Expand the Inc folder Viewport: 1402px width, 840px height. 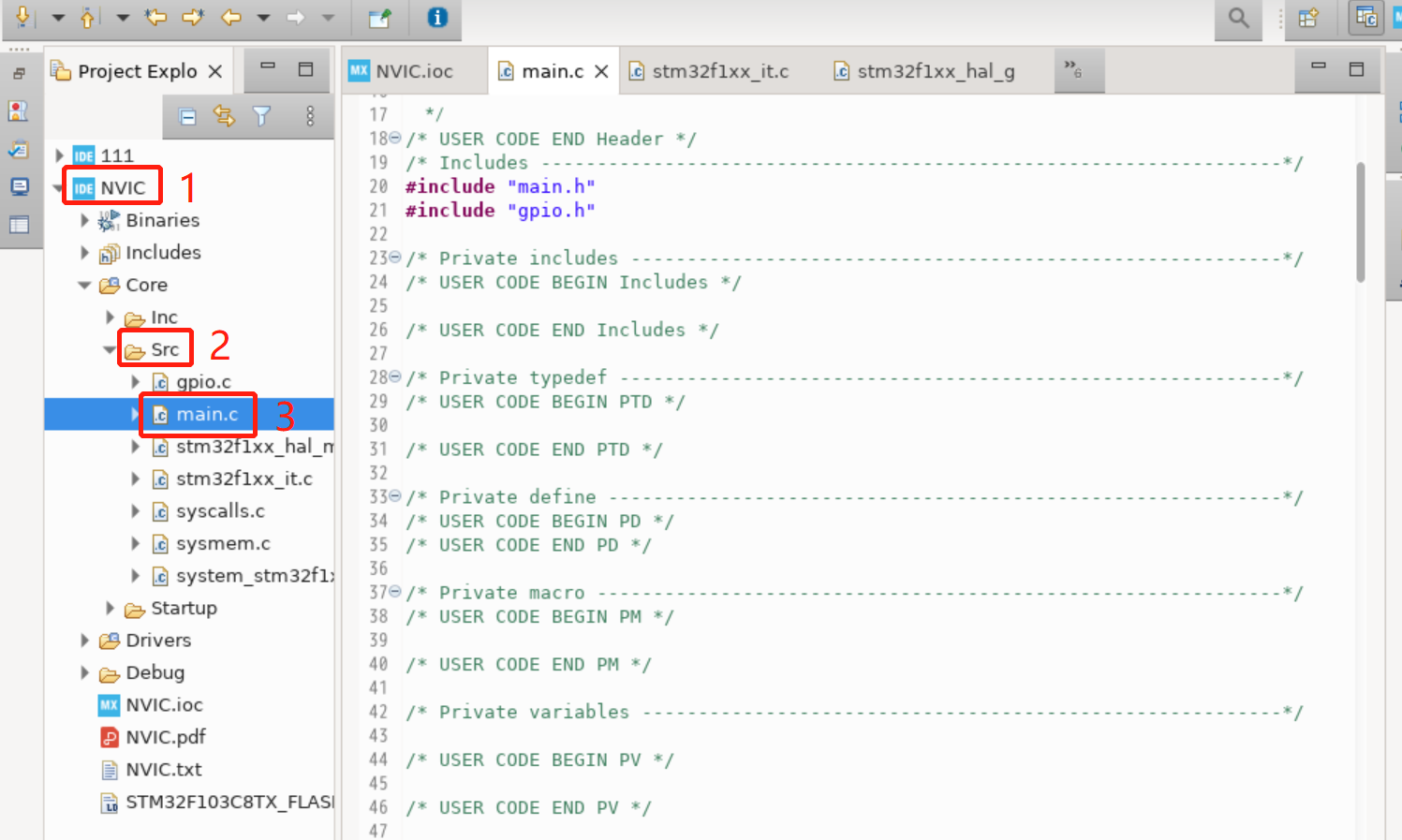point(110,317)
